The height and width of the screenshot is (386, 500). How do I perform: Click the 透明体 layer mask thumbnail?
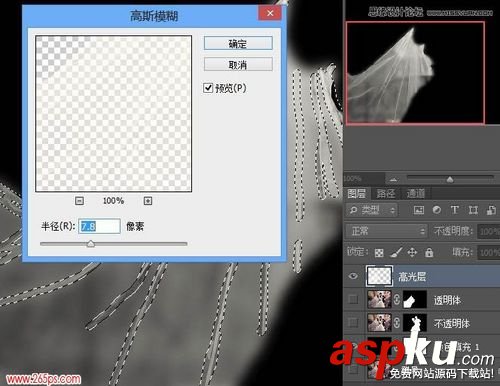(415, 299)
